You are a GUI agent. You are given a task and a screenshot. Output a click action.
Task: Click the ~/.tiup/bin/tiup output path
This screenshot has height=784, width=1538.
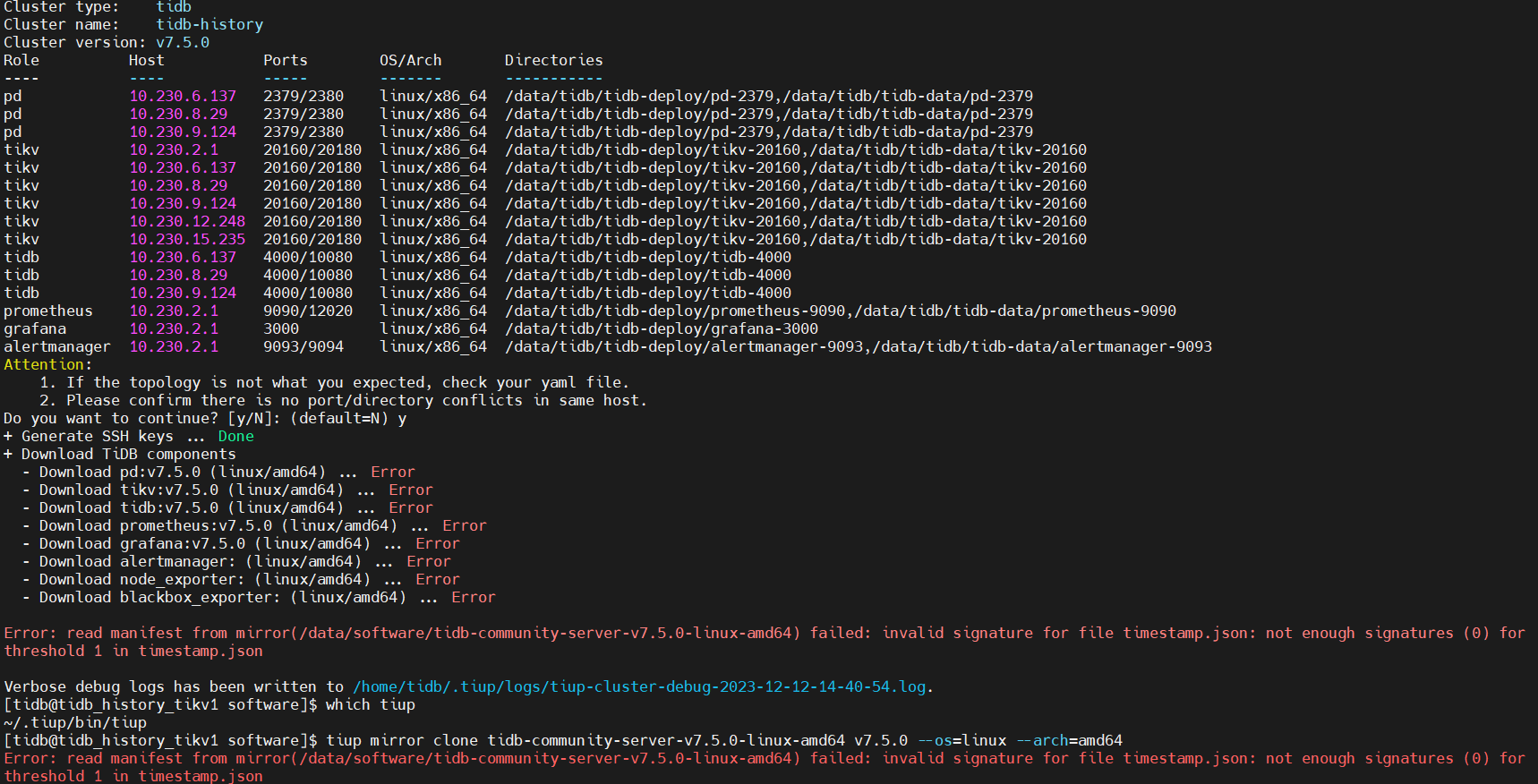coord(75,722)
